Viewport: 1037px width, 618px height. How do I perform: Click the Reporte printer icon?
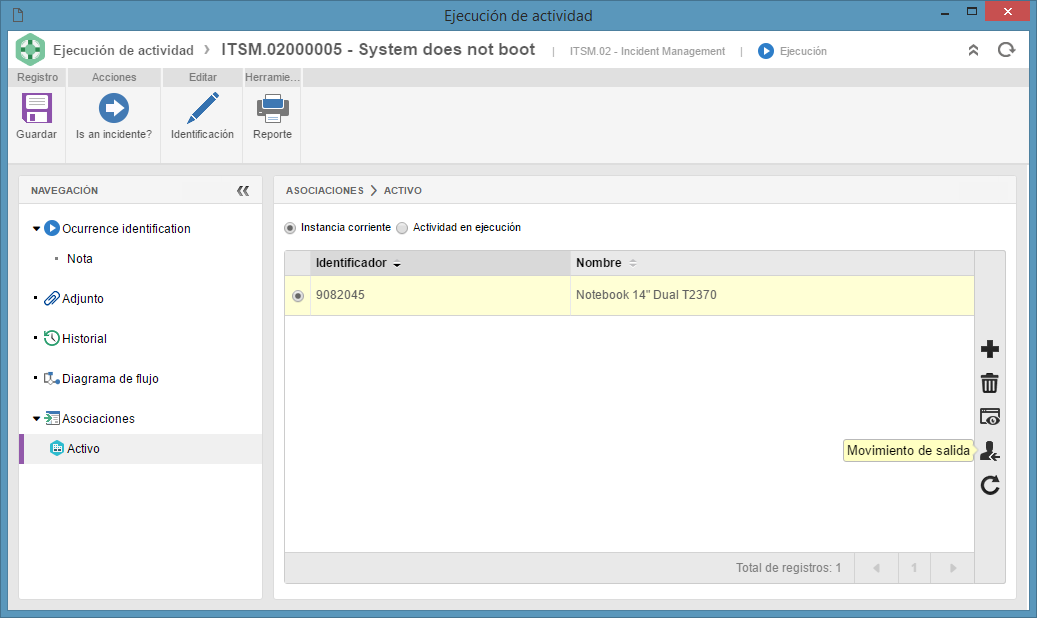tap(272, 109)
